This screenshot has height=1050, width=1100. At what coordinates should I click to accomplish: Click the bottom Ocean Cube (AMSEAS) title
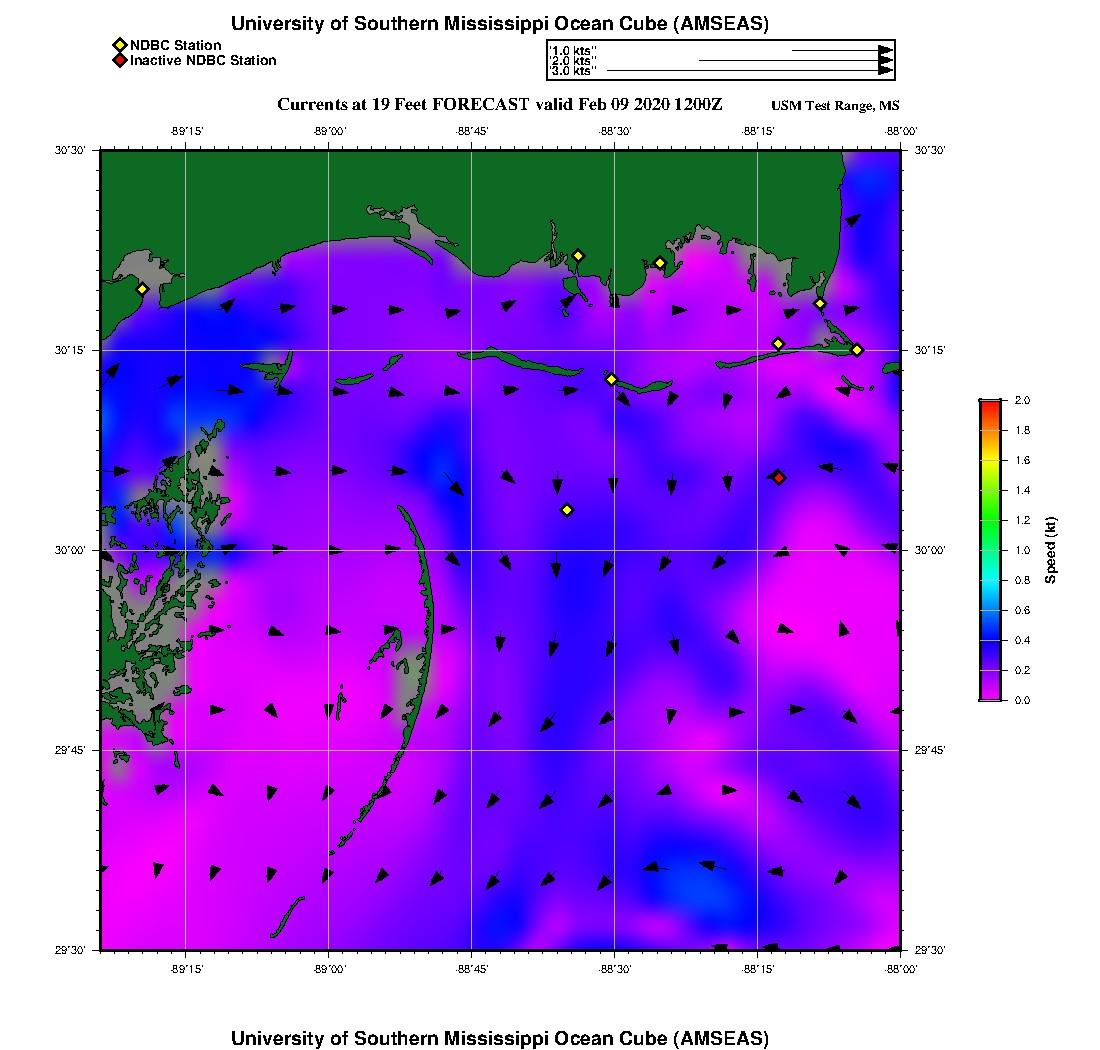[x=499, y=1038]
